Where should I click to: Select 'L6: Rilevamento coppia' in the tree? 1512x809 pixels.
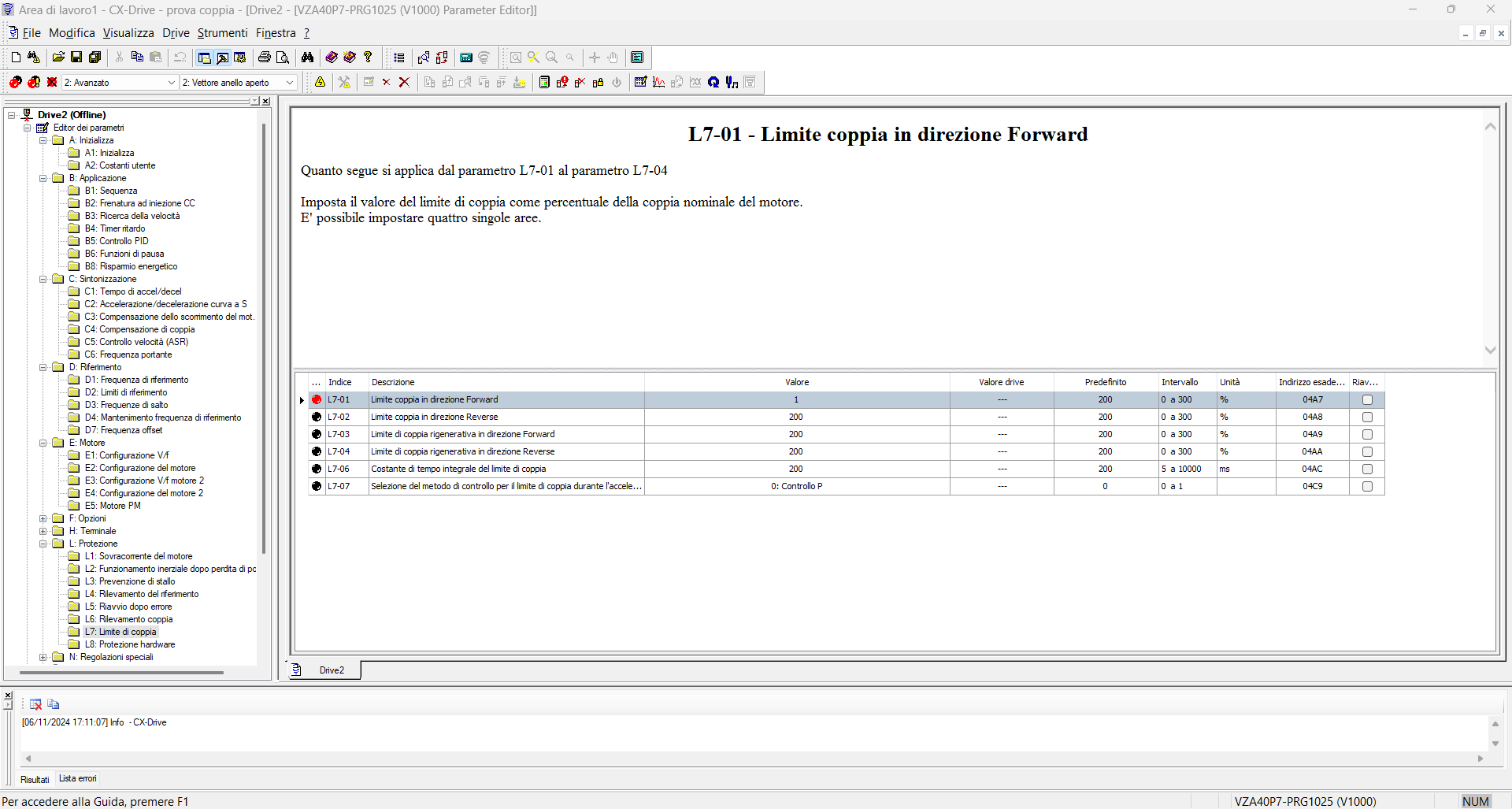128,619
